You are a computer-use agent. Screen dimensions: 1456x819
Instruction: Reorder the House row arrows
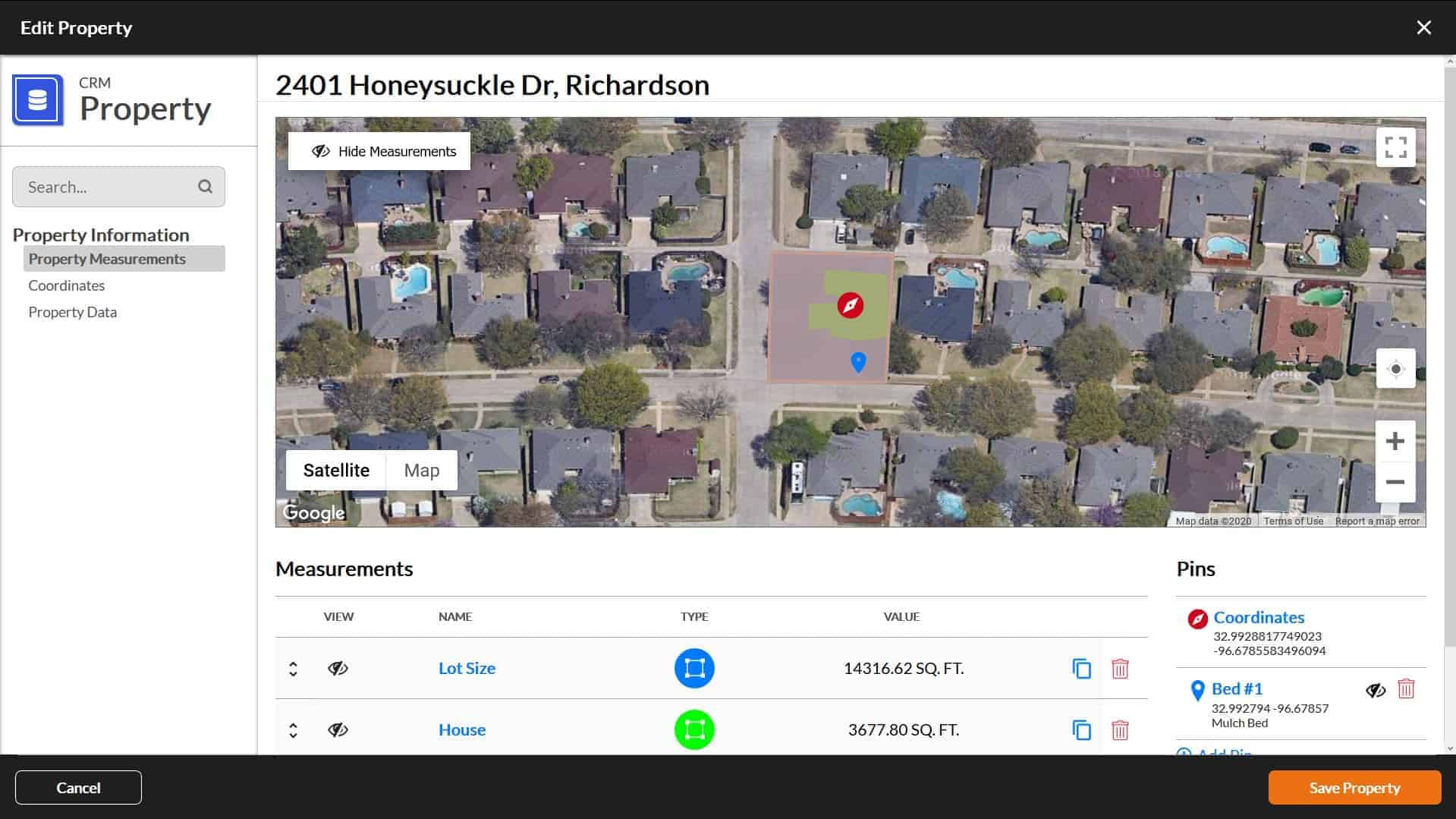point(293,730)
